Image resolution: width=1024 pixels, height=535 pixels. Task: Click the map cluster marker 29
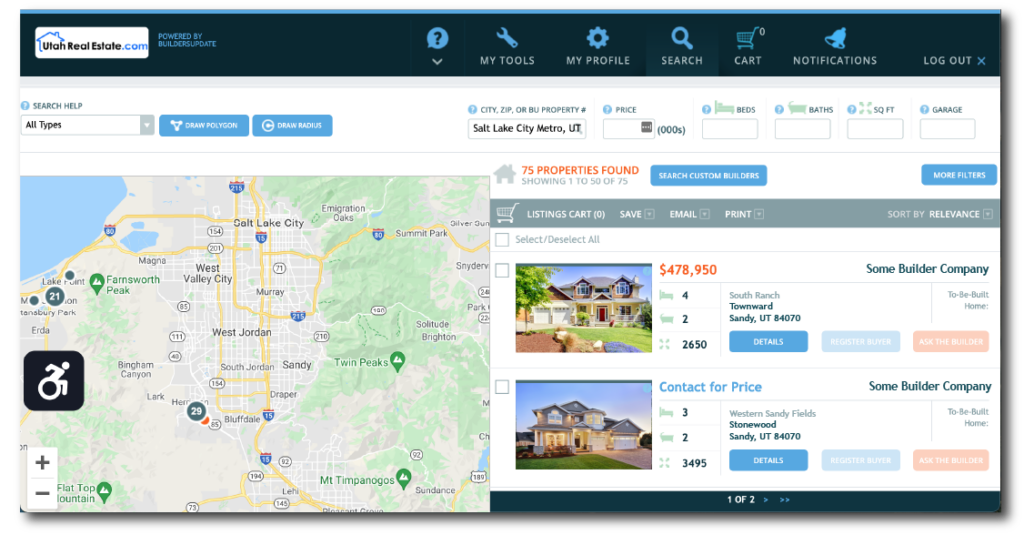[x=196, y=411]
